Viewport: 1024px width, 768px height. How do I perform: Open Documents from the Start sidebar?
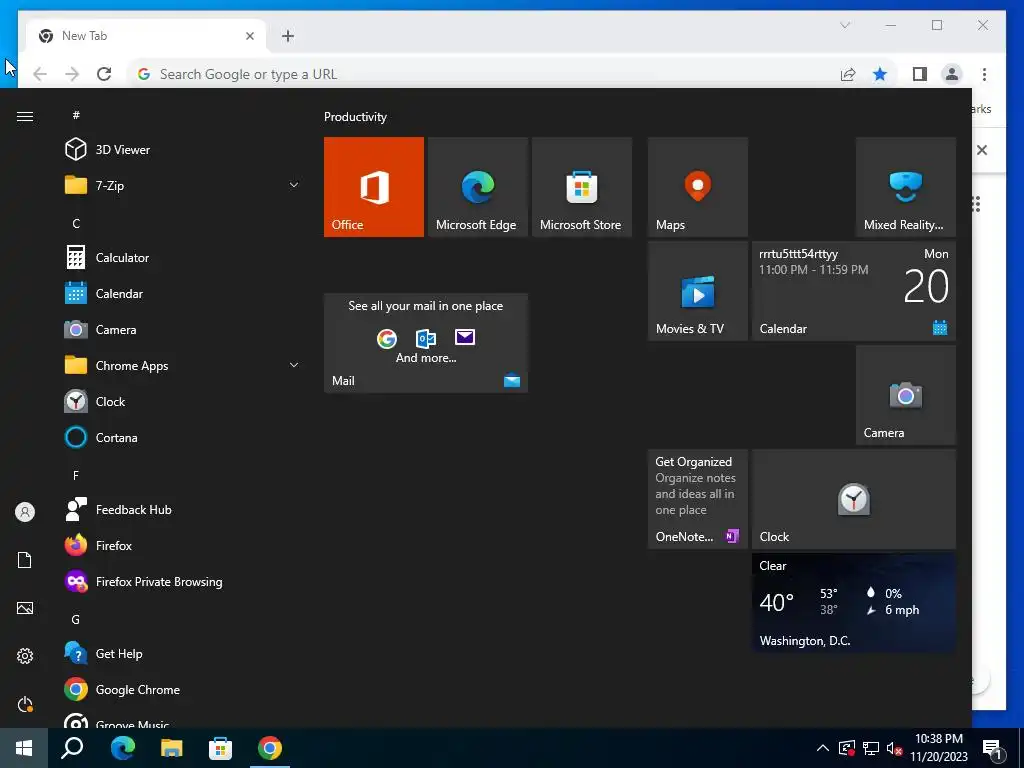25,560
